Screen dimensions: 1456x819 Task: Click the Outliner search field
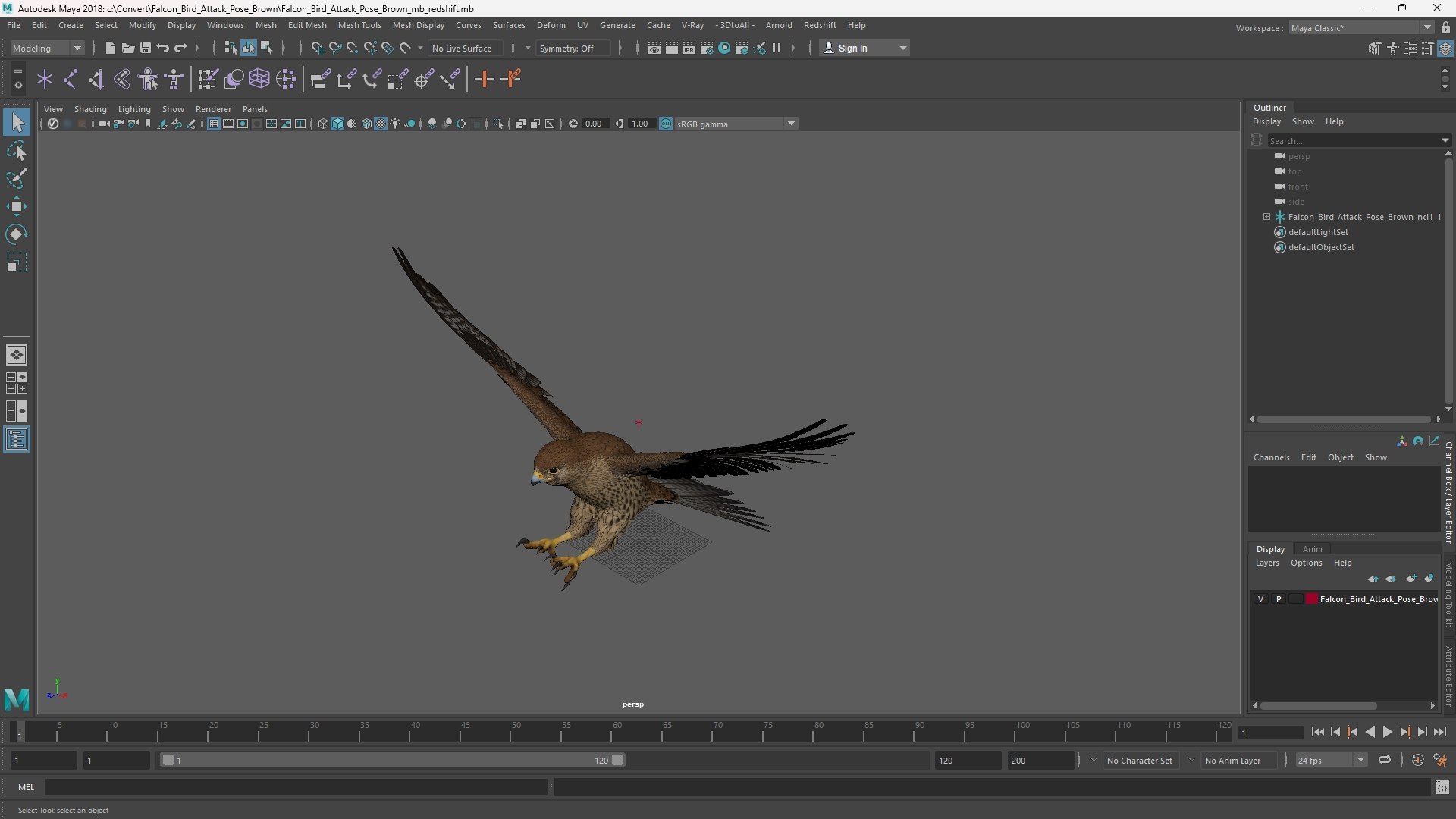1354,140
